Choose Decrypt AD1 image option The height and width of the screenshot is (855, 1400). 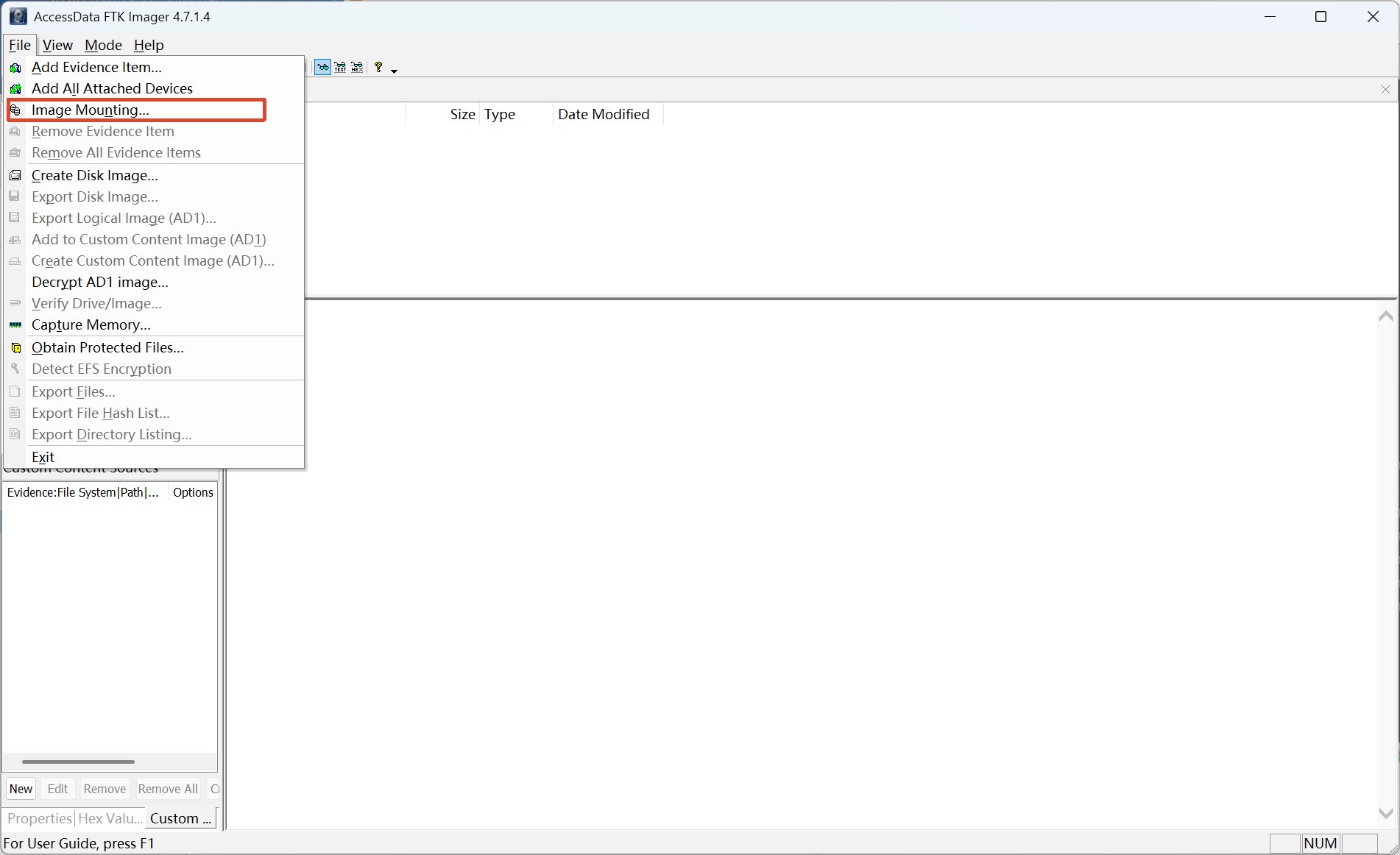100,283
